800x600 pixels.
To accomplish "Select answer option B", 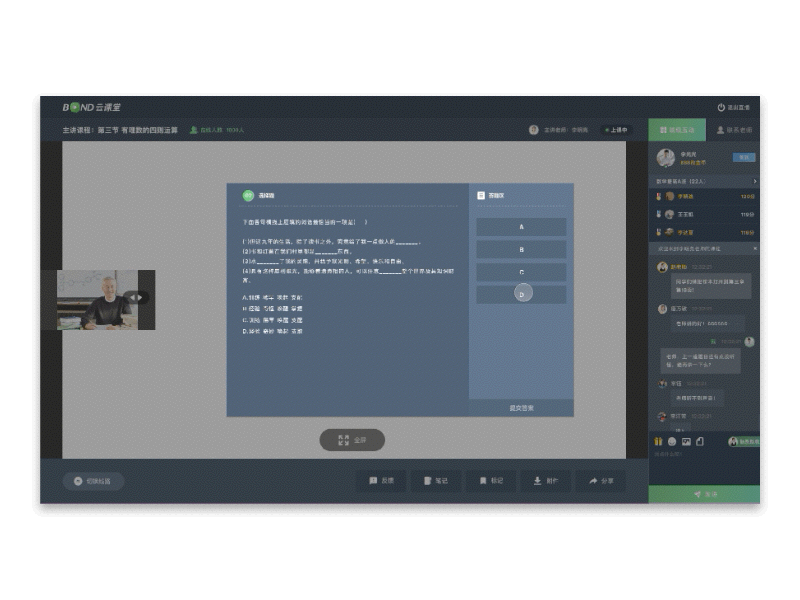I will (521, 249).
